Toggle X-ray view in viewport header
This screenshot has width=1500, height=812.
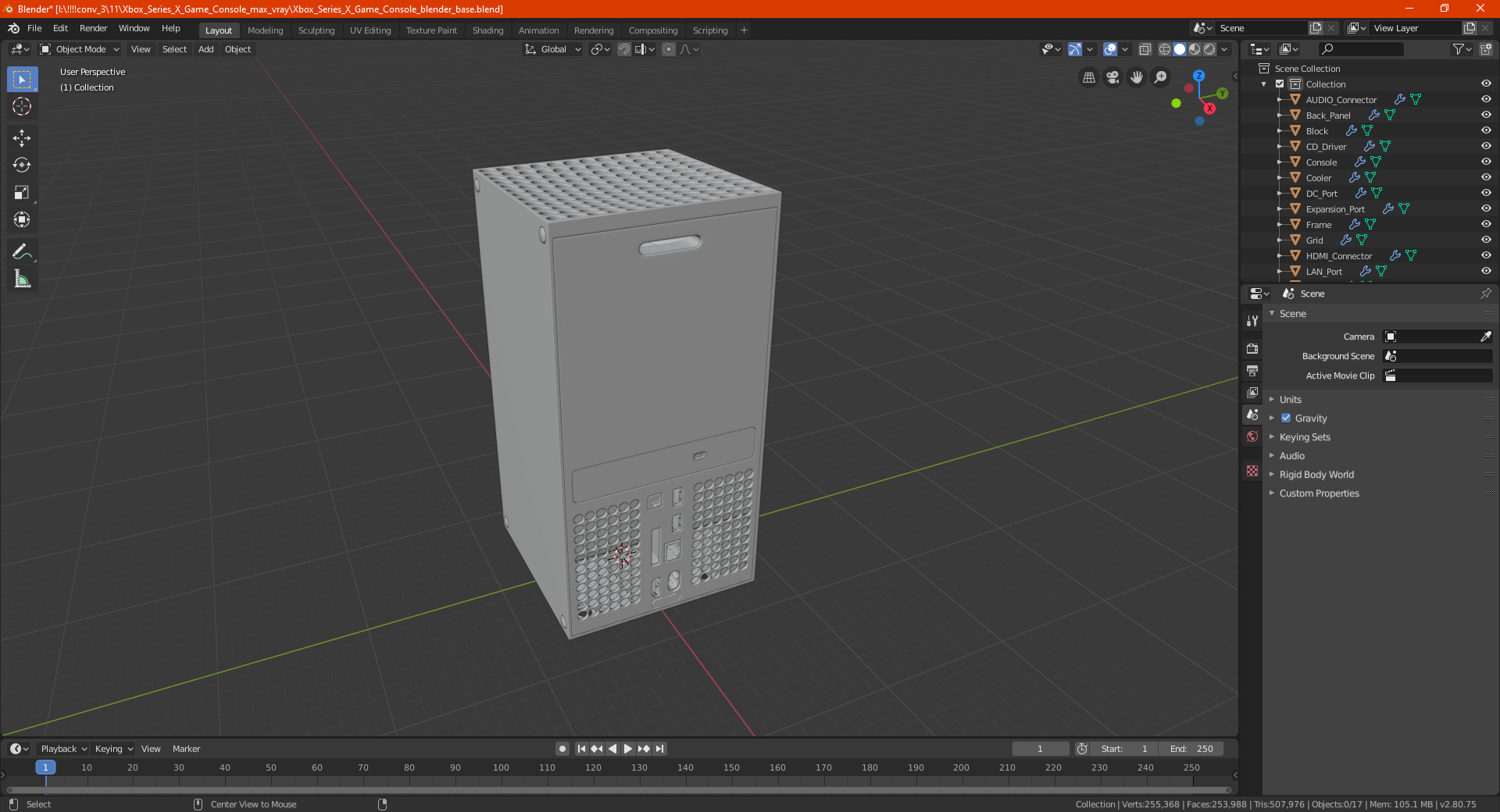click(x=1145, y=49)
